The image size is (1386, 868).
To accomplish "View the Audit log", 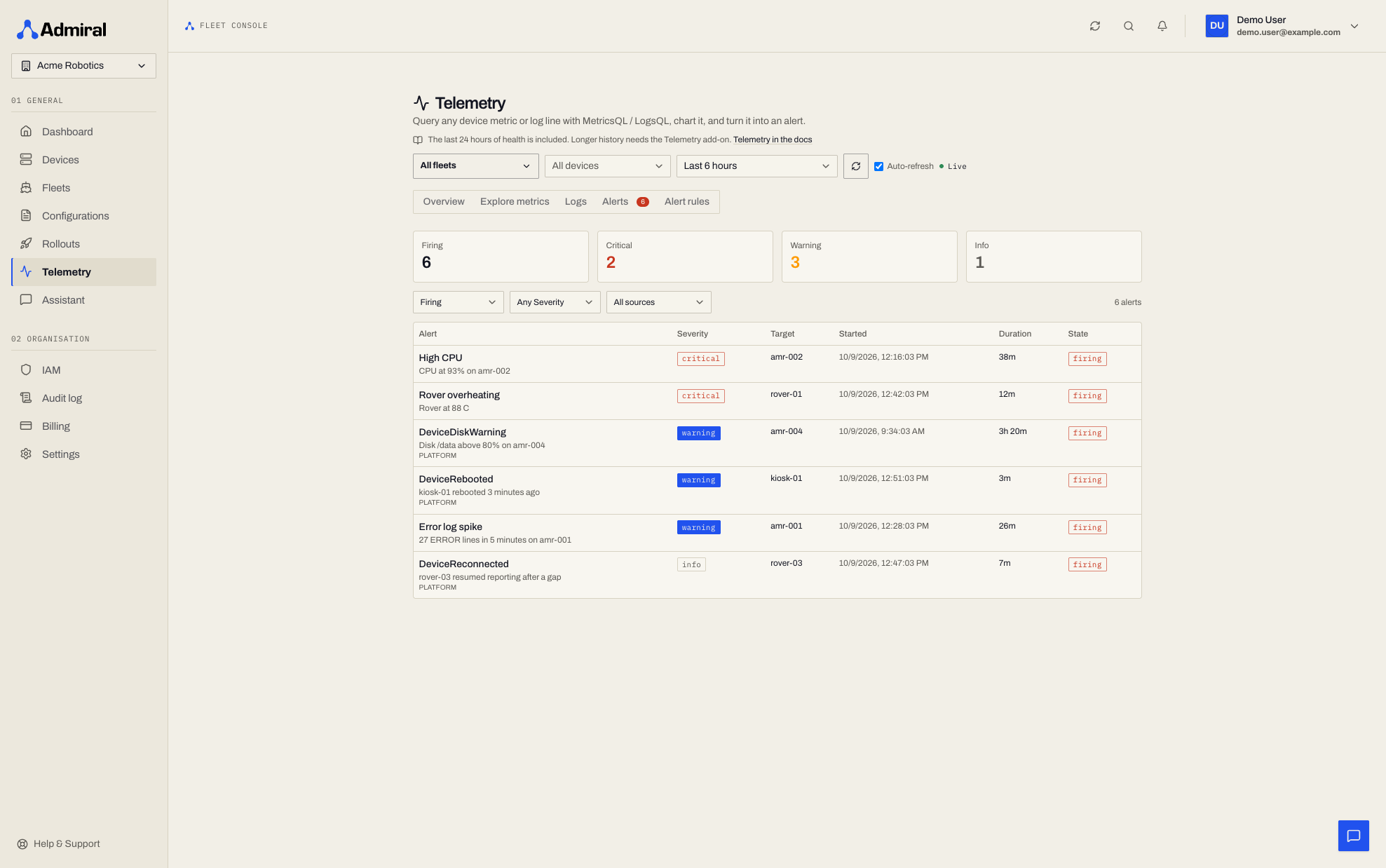I will click(x=83, y=398).
